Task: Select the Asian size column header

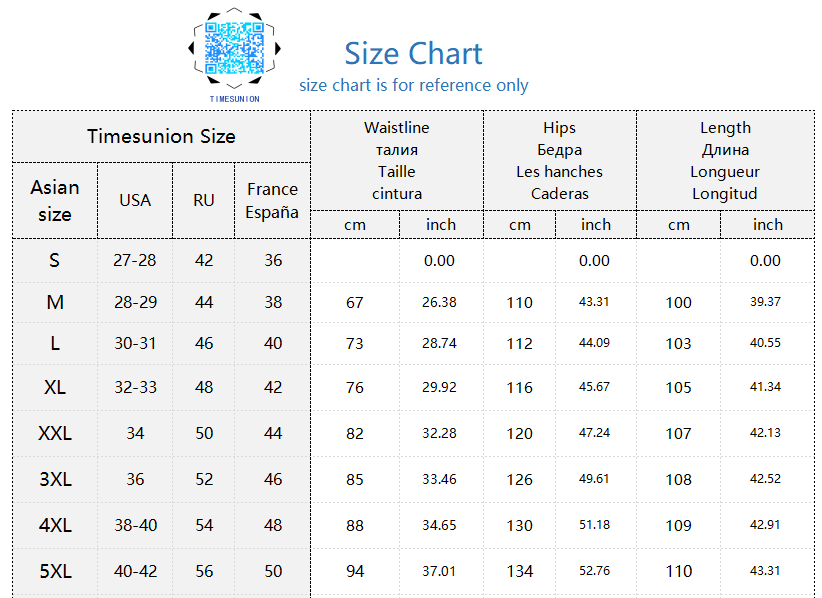Action: (55, 201)
